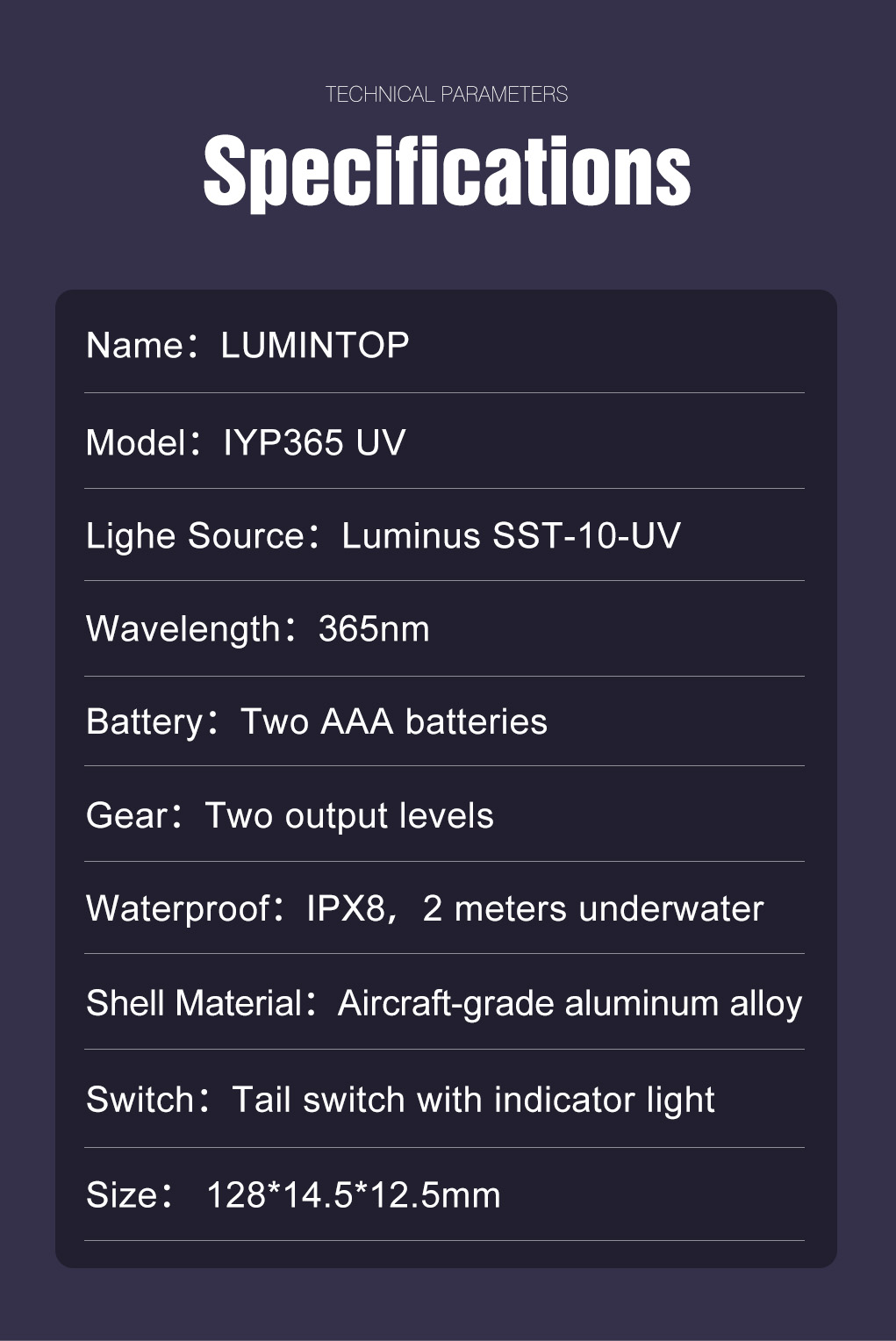Select the Shell Material aluminum alloy row

(x=444, y=1003)
